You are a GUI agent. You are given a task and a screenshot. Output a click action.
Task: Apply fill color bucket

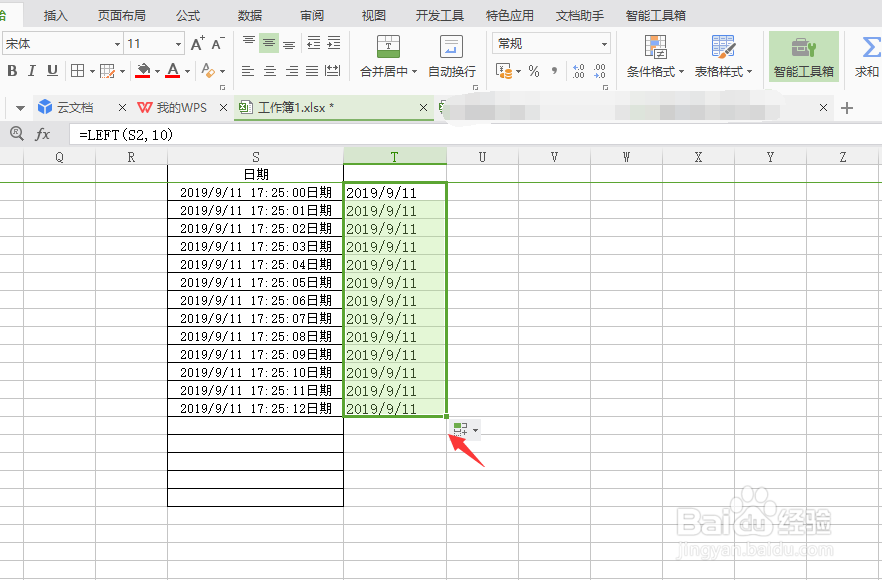point(143,71)
